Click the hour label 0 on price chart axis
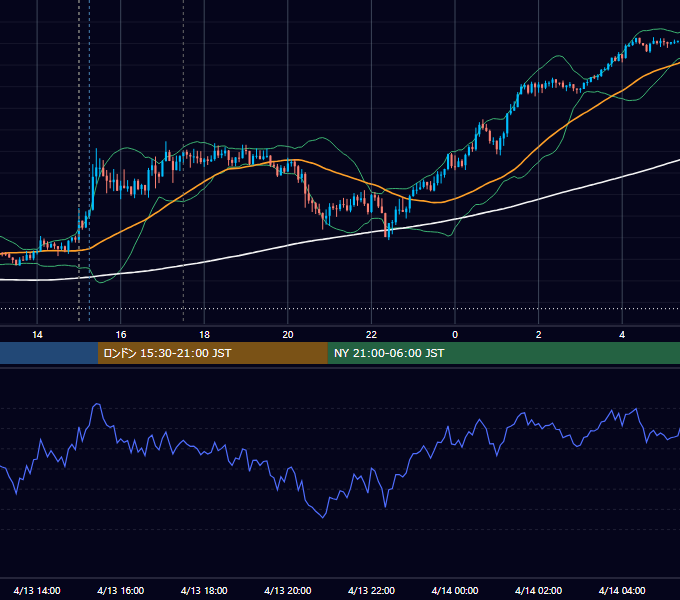 [455, 335]
